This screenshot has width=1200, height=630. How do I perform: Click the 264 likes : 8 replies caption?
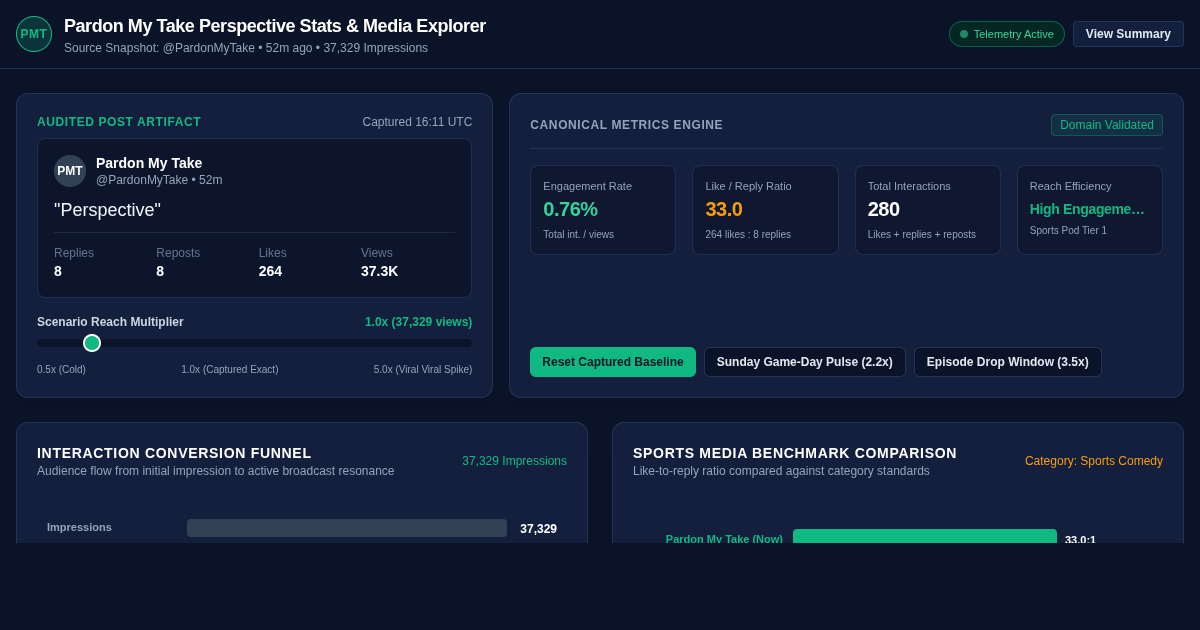click(748, 235)
